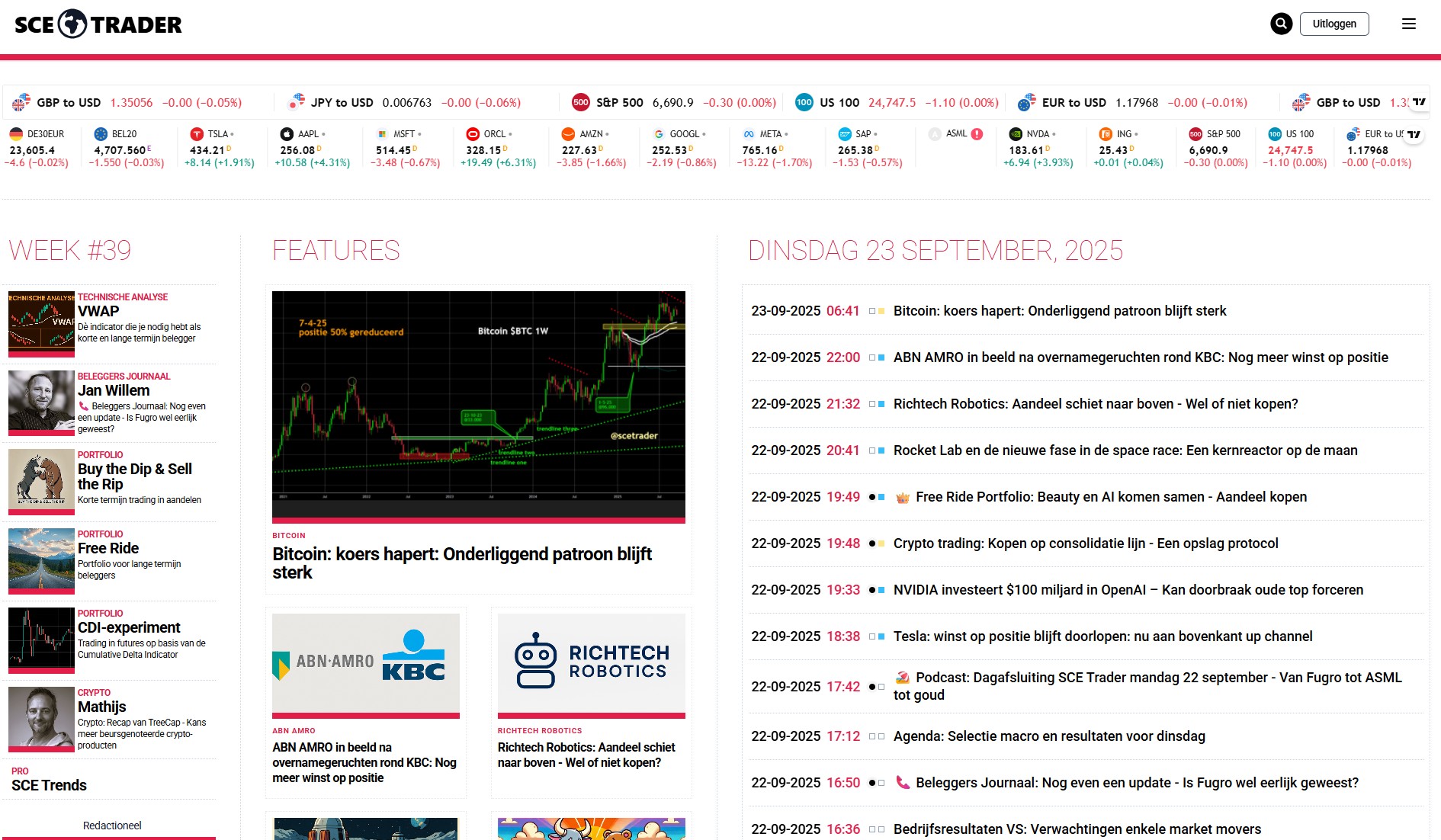Select the NVDA ticker icon
The image size is (1441, 840).
coord(1016,134)
